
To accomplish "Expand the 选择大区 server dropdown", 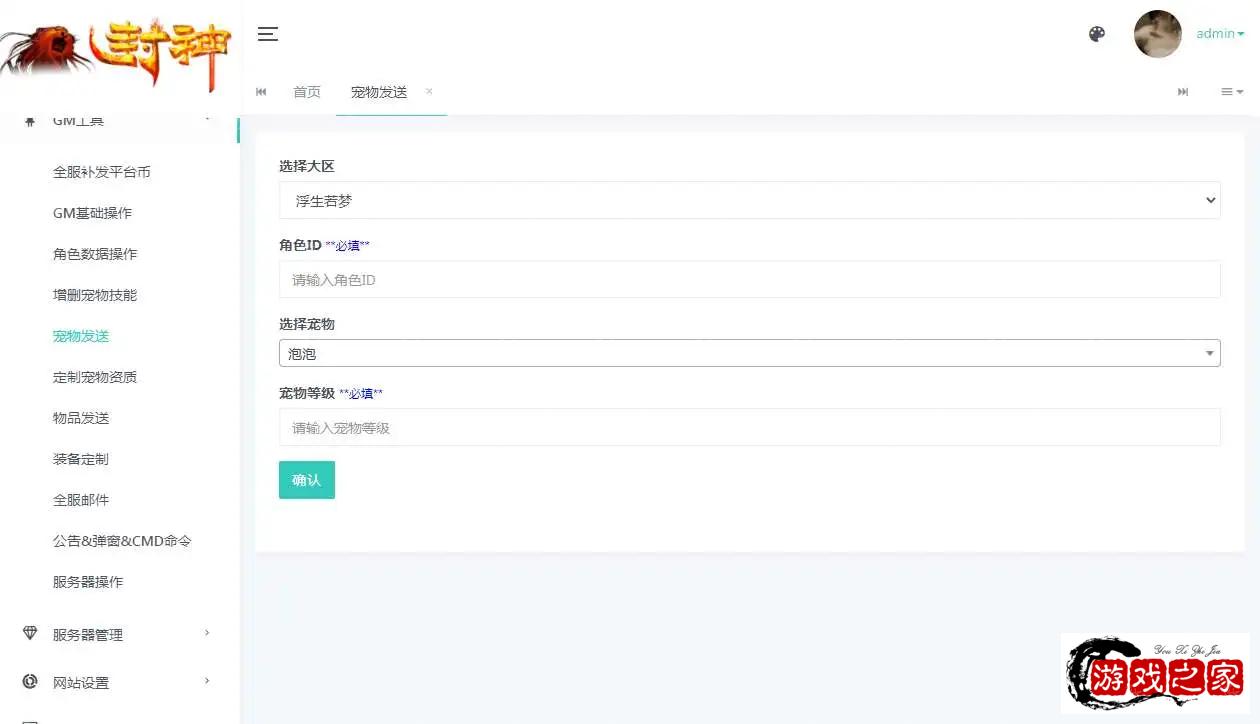I will coord(749,200).
